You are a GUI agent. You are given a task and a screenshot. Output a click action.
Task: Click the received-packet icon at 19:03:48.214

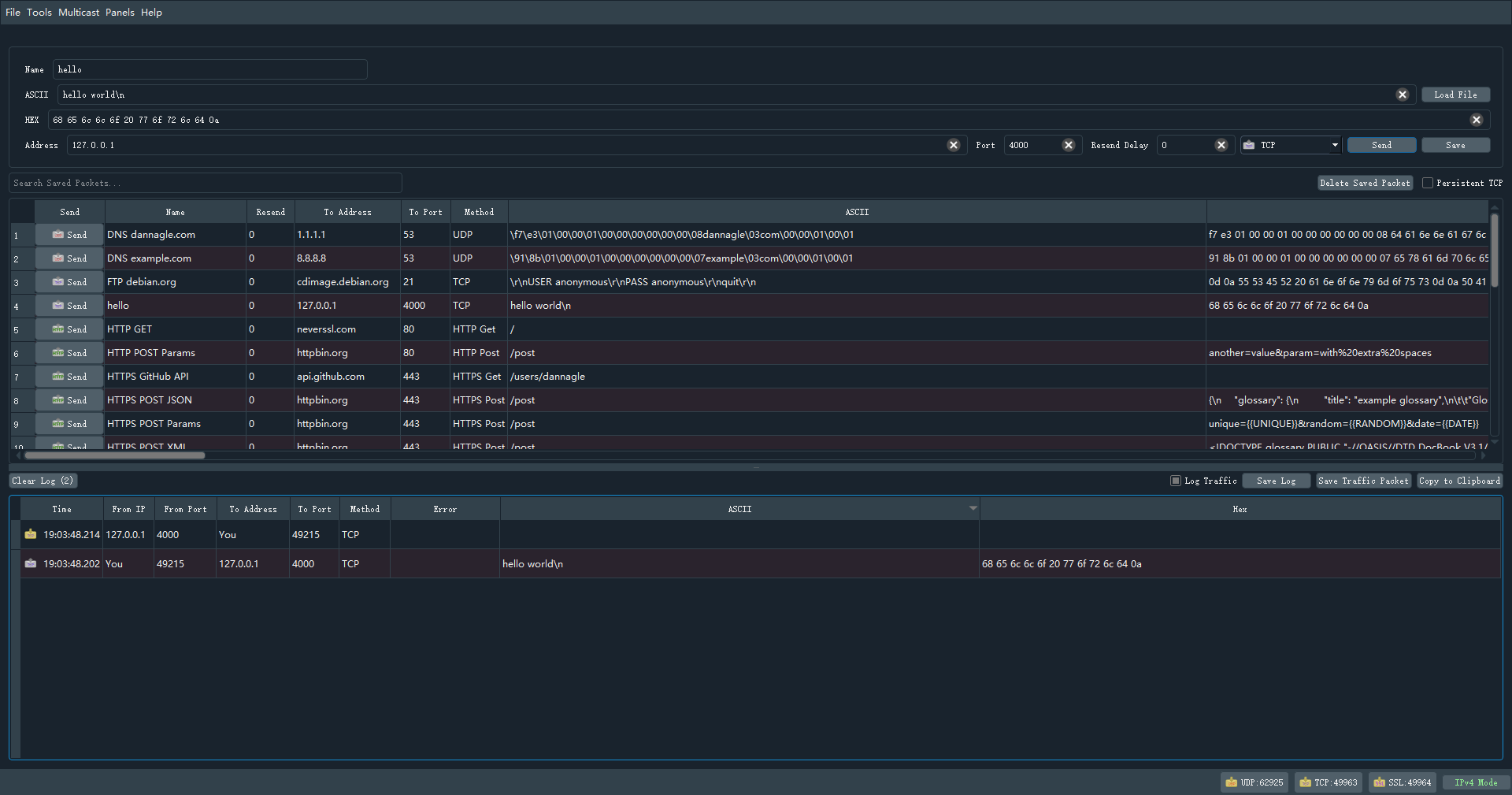click(x=31, y=534)
